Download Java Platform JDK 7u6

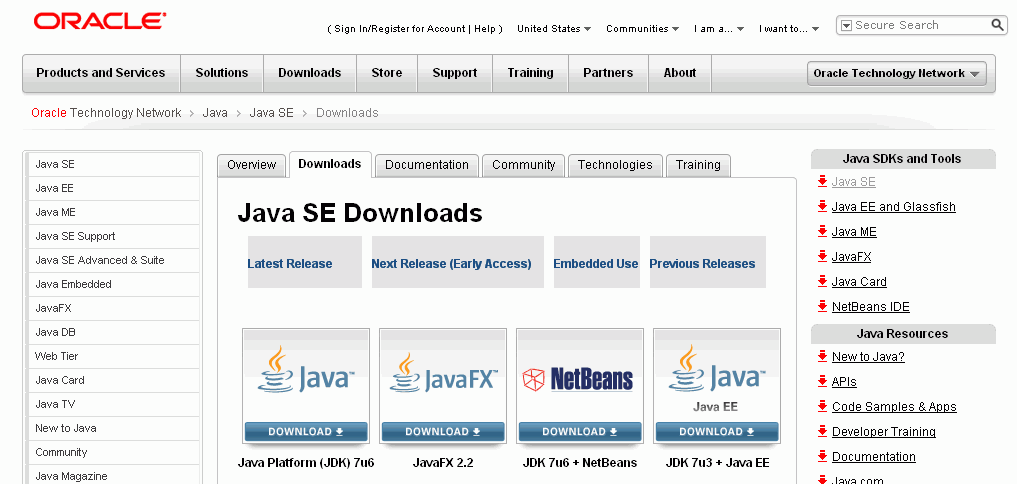306,431
